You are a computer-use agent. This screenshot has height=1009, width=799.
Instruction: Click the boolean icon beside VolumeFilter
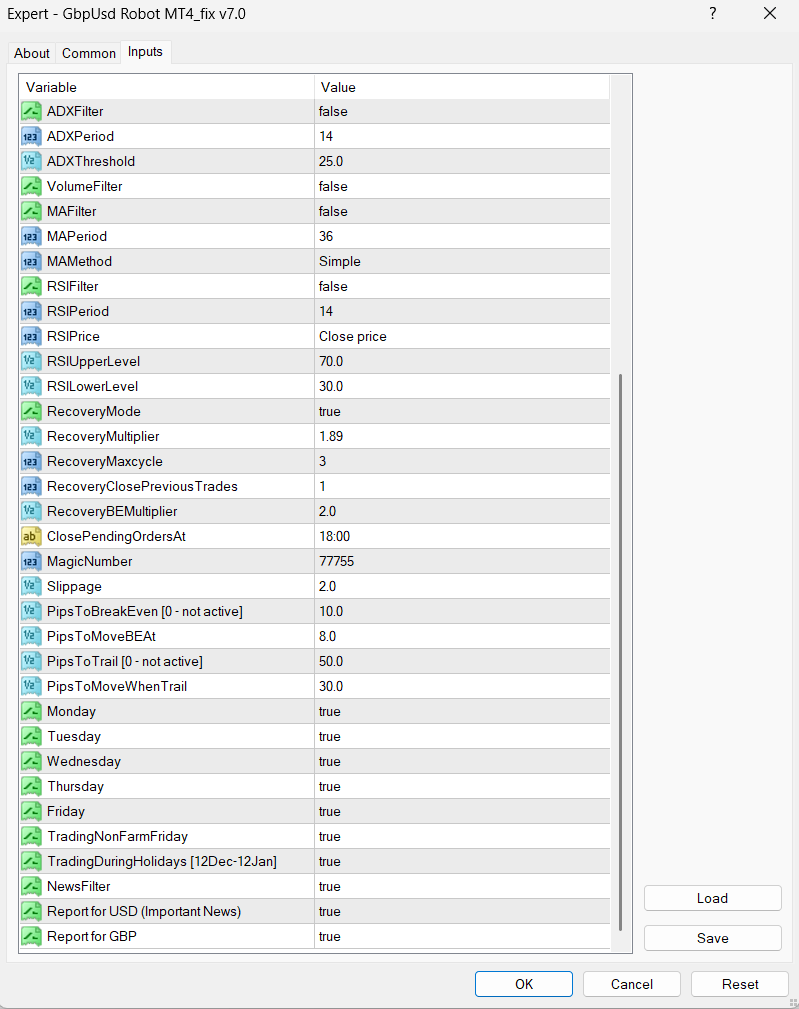(x=31, y=187)
